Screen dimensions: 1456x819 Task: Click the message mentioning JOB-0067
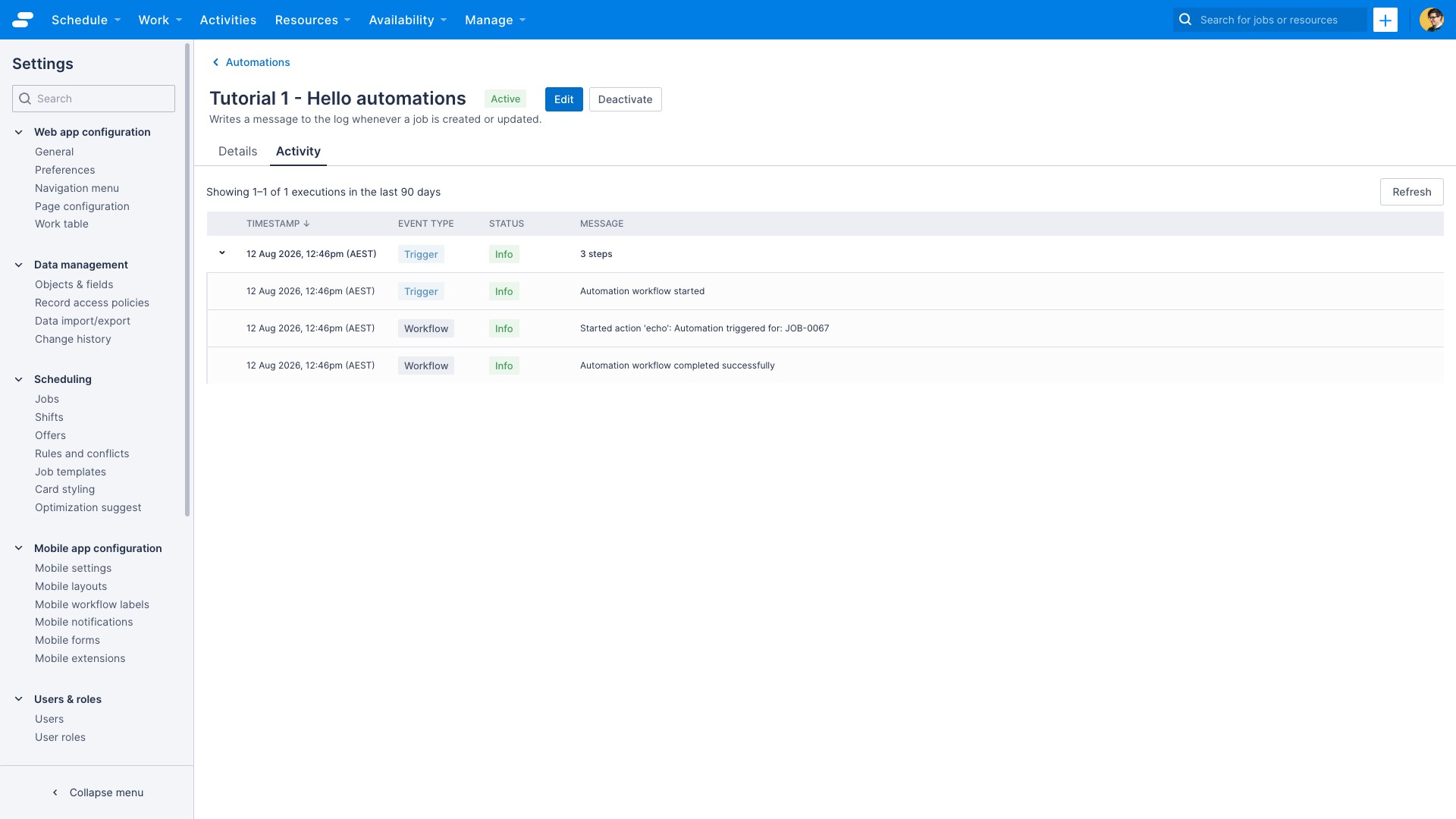(x=704, y=328)
